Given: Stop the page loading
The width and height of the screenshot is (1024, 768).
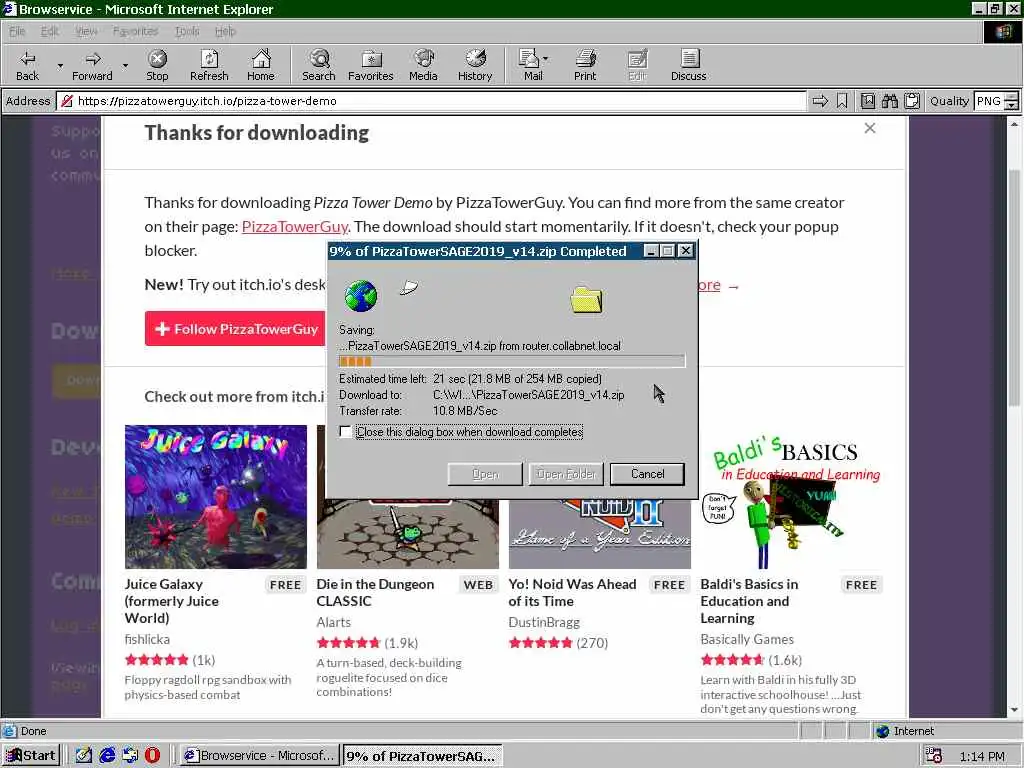Looking at the screenshot, I should coord(157,65).
